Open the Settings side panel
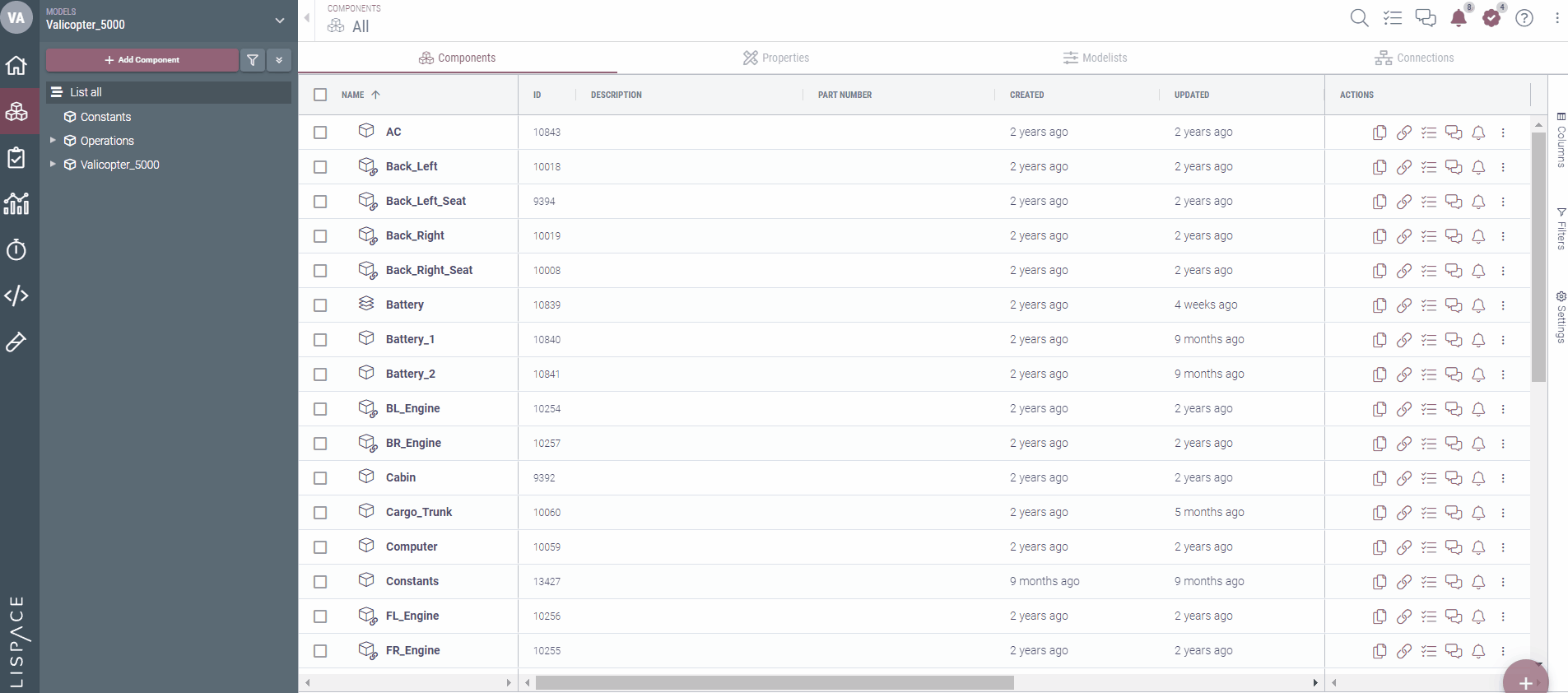Image resolution: width=1568 pixels, height=693 pixels. coord(1561,317)
